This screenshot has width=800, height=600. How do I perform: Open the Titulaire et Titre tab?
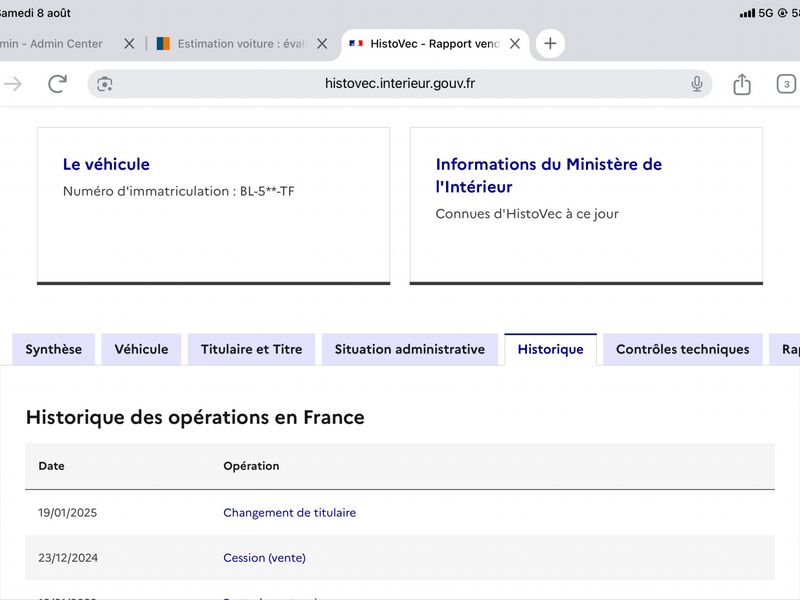pos(252,349)
